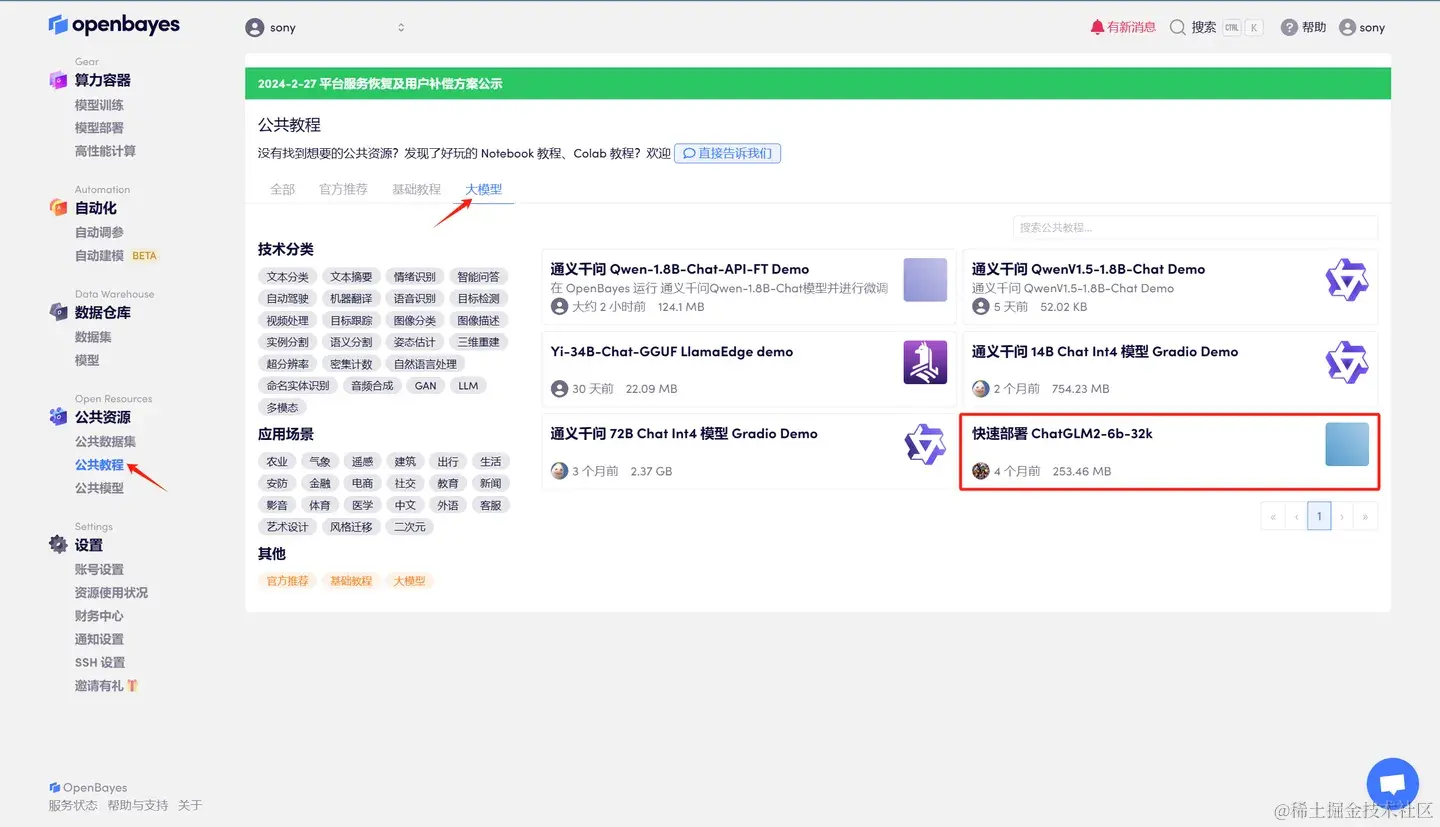Click the 设置 gear icon
This screenshot has width=1440, height=827.
click(58, 545)
